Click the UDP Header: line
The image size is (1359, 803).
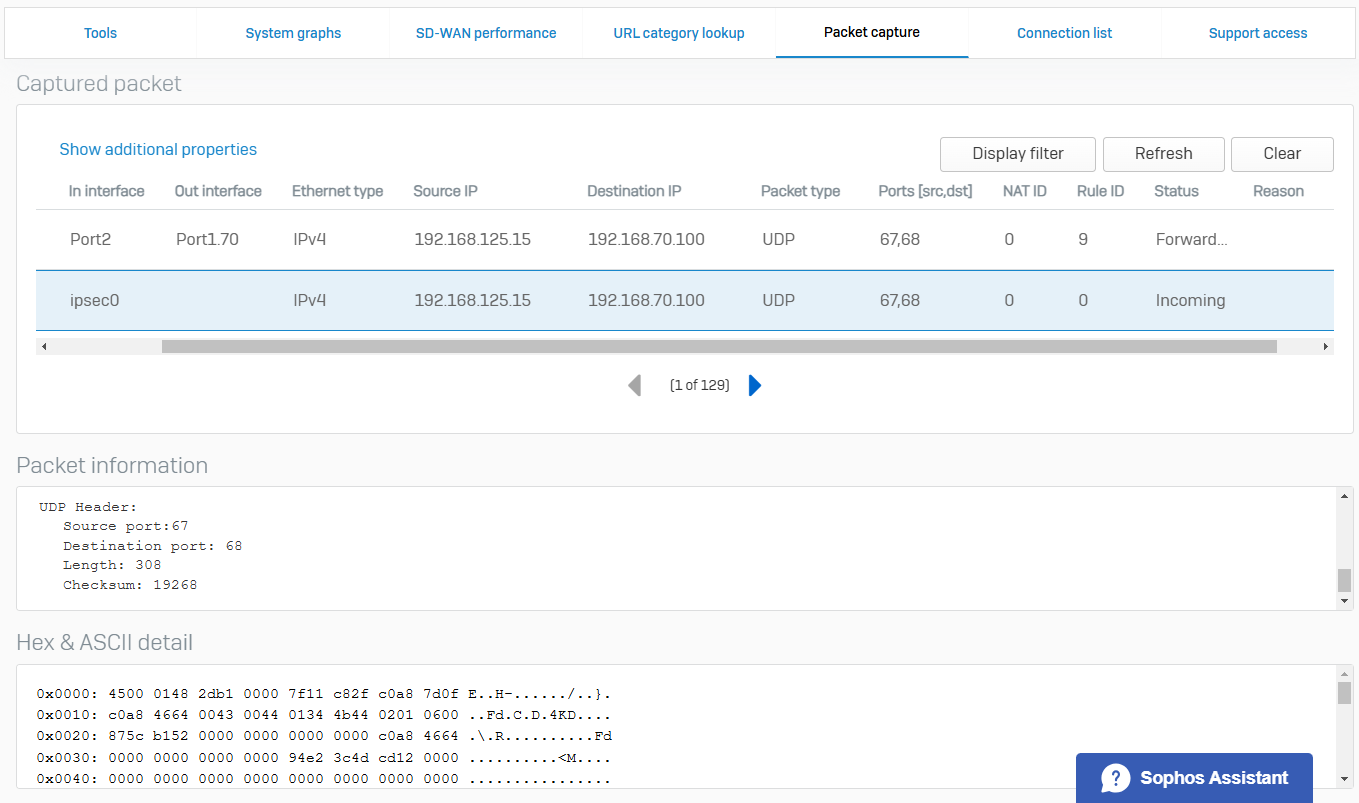88,507
